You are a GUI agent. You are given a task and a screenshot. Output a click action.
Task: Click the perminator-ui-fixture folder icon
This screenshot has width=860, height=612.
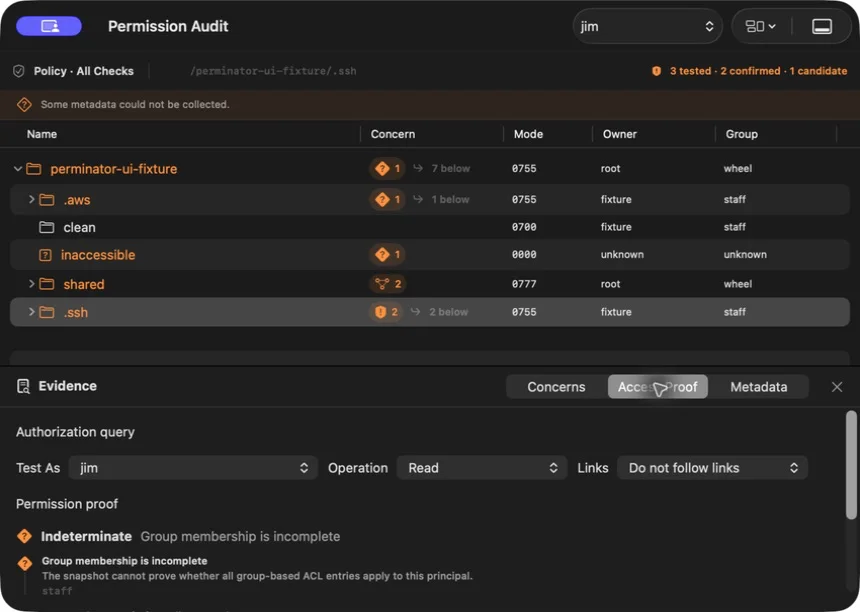(x=34, y=169)
